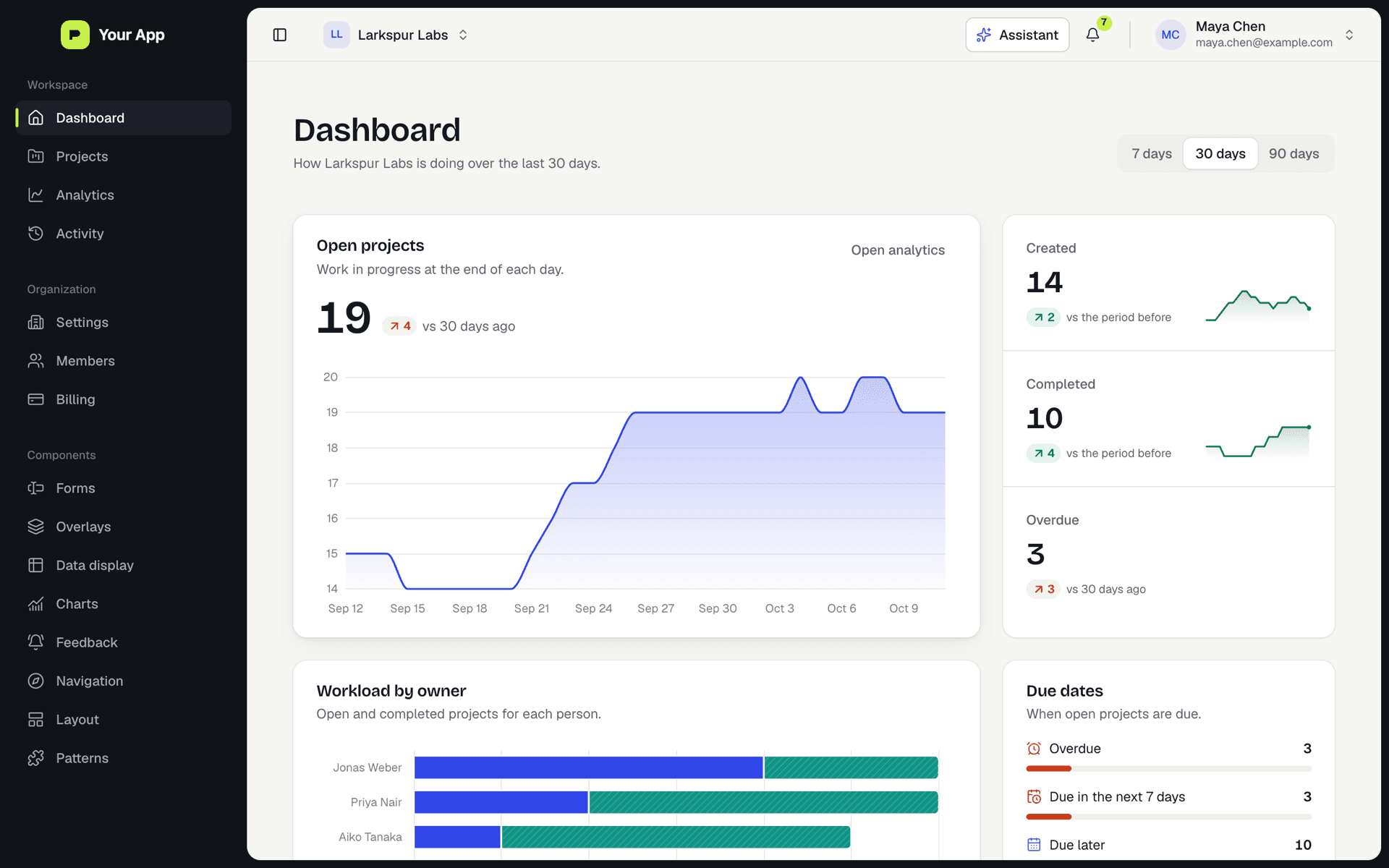Click the MC user avatar
1389x868 pixels.
[1171, 35]
